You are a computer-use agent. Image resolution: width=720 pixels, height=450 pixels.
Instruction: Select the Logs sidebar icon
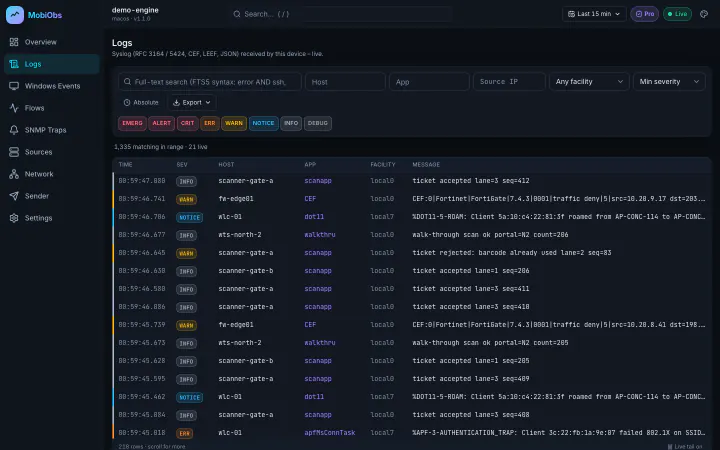14,64
